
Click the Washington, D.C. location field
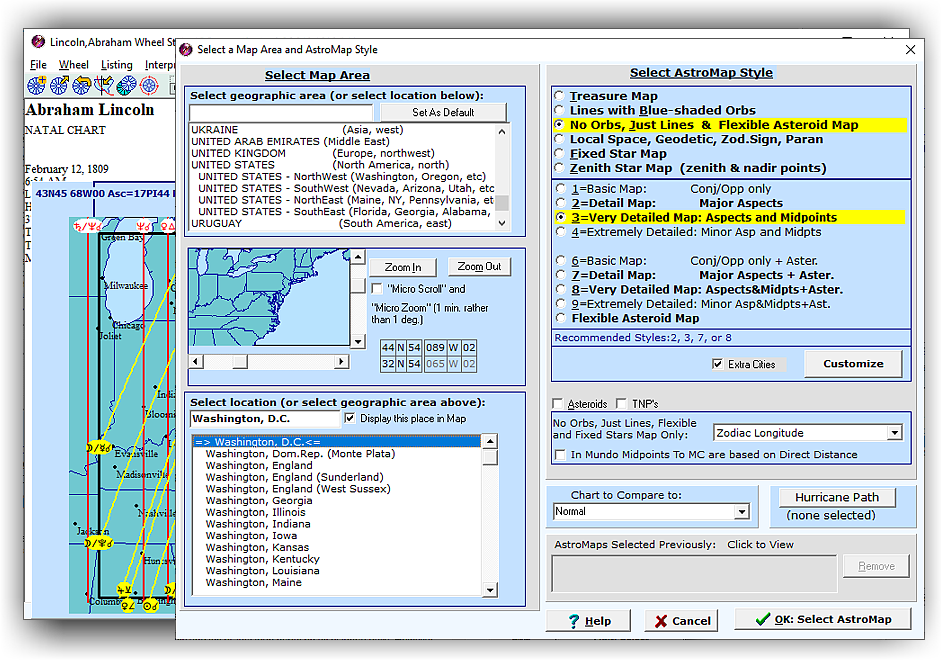coord(265,419)
